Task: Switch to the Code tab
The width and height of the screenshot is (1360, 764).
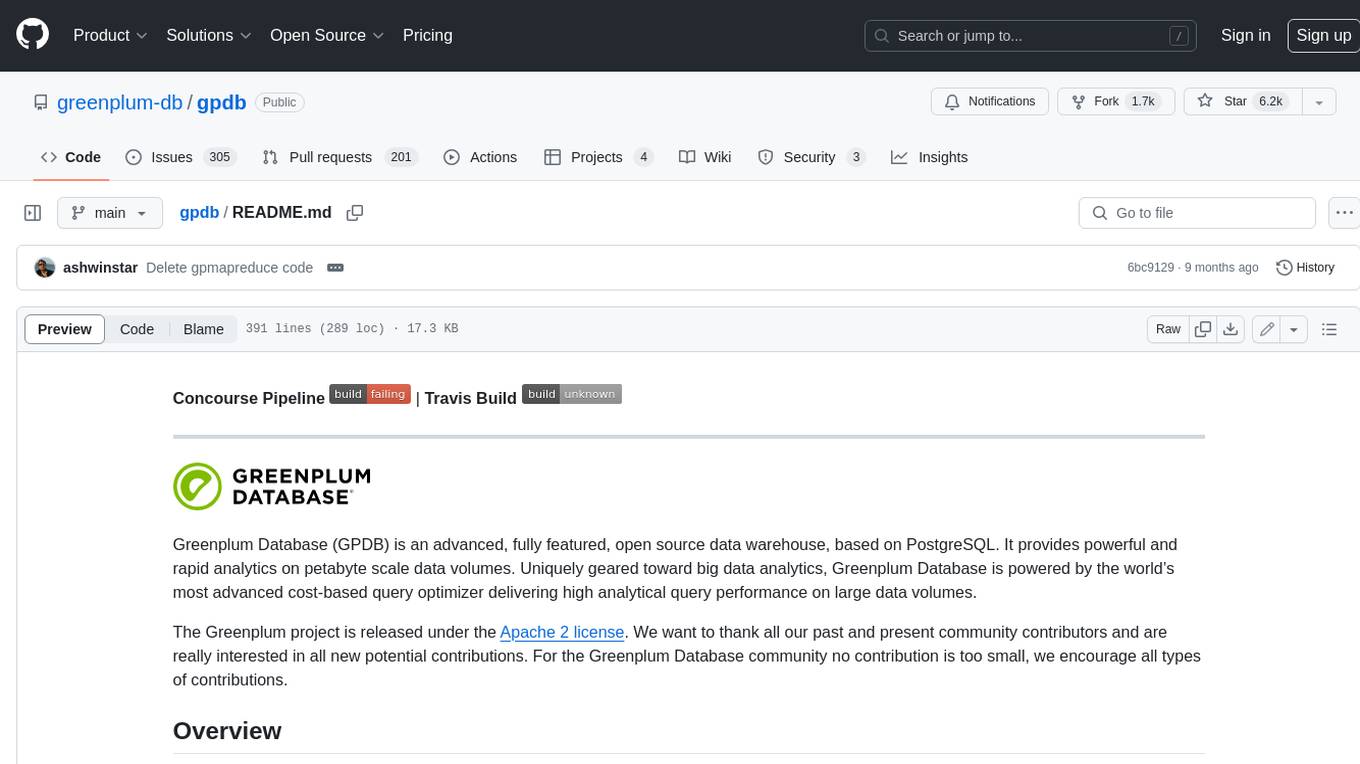Action: click(70, 157)
